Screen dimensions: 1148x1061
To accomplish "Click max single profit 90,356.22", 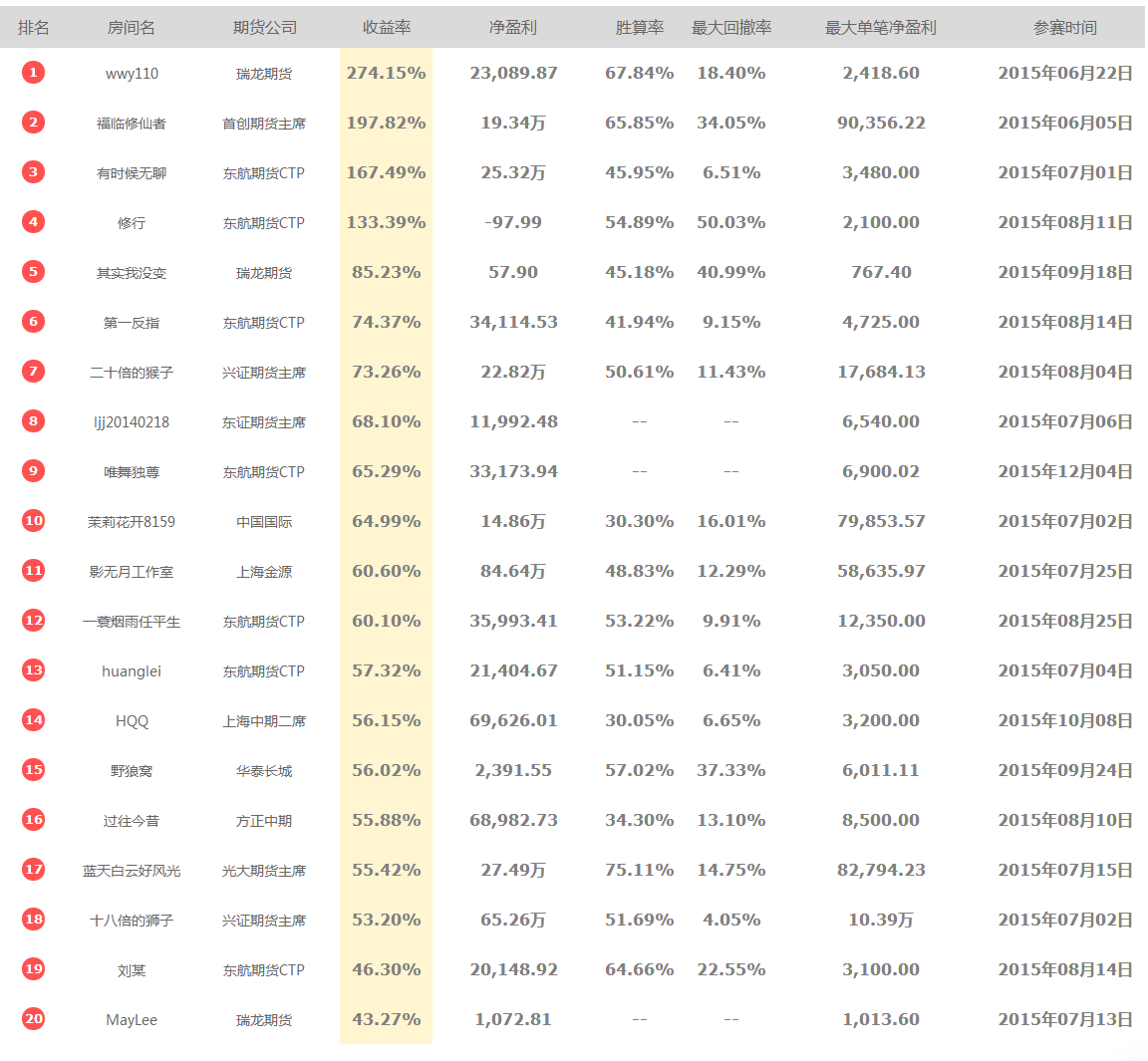I will click(881, 123).
